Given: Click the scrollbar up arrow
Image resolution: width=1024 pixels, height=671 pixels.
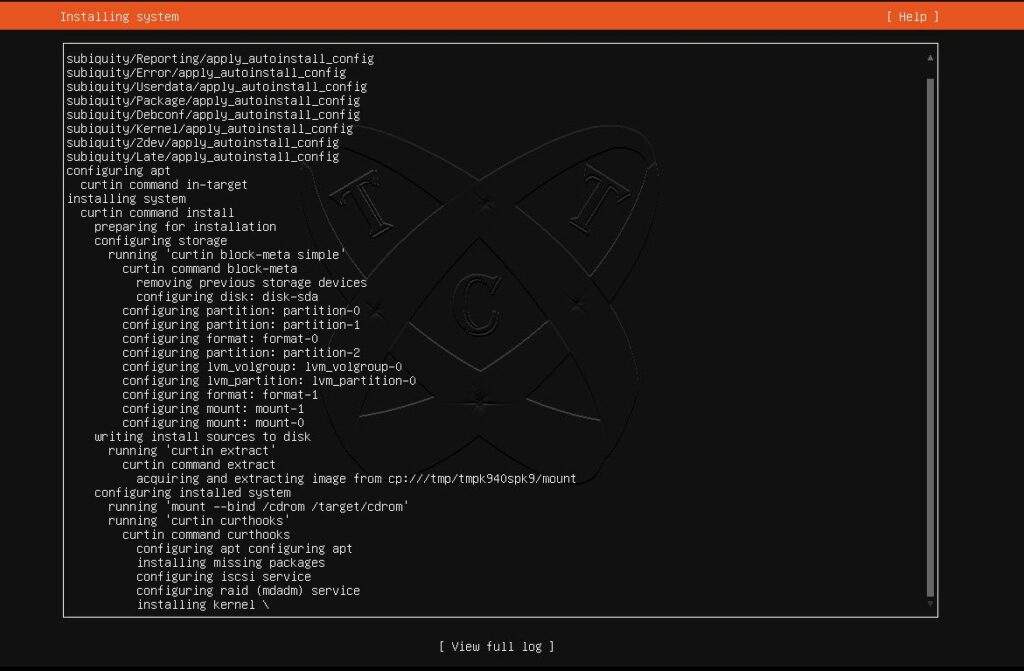Looking at the screenshot, I should pos(930,57).
